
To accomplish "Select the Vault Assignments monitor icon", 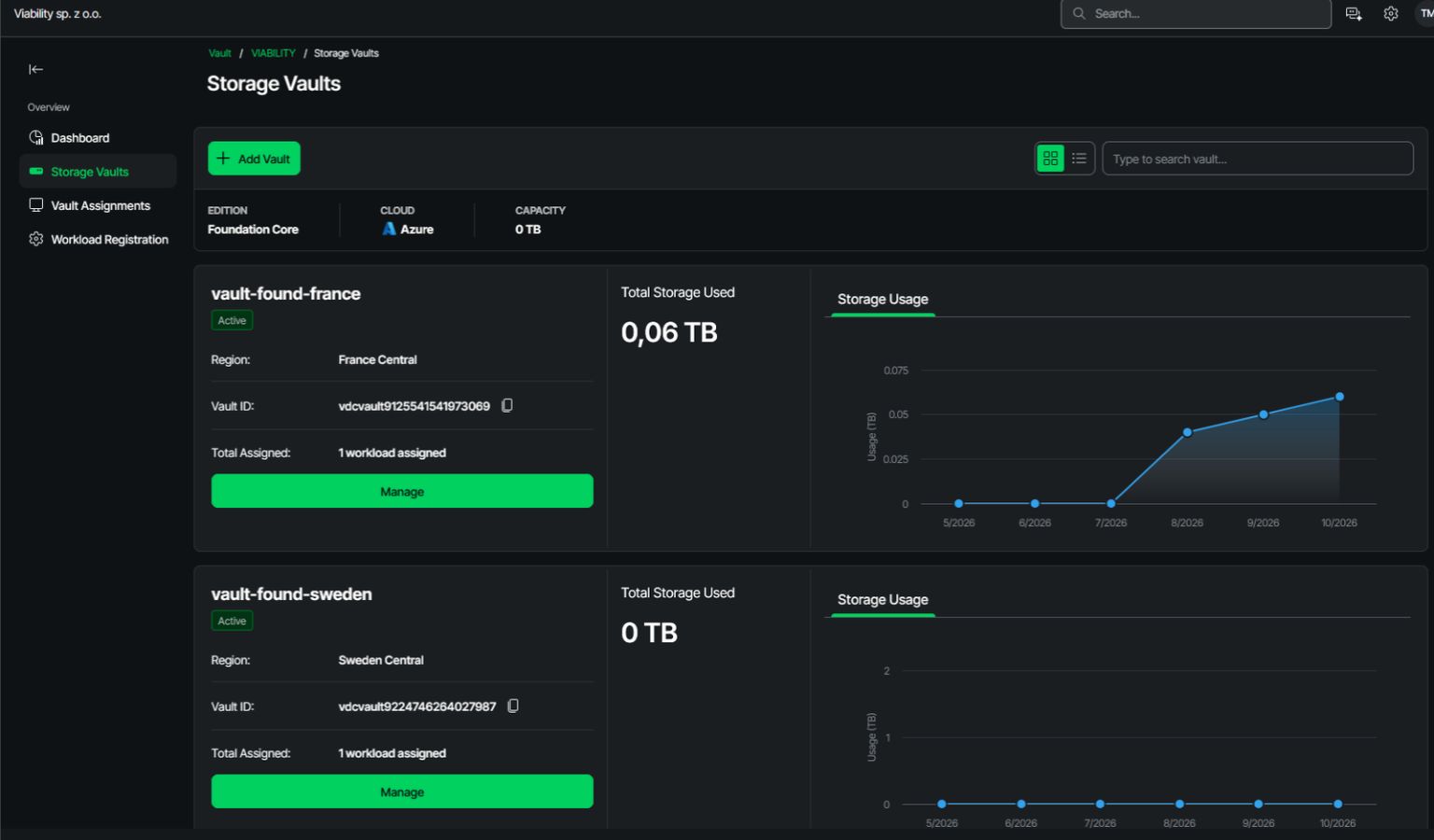I will [36, 205].
